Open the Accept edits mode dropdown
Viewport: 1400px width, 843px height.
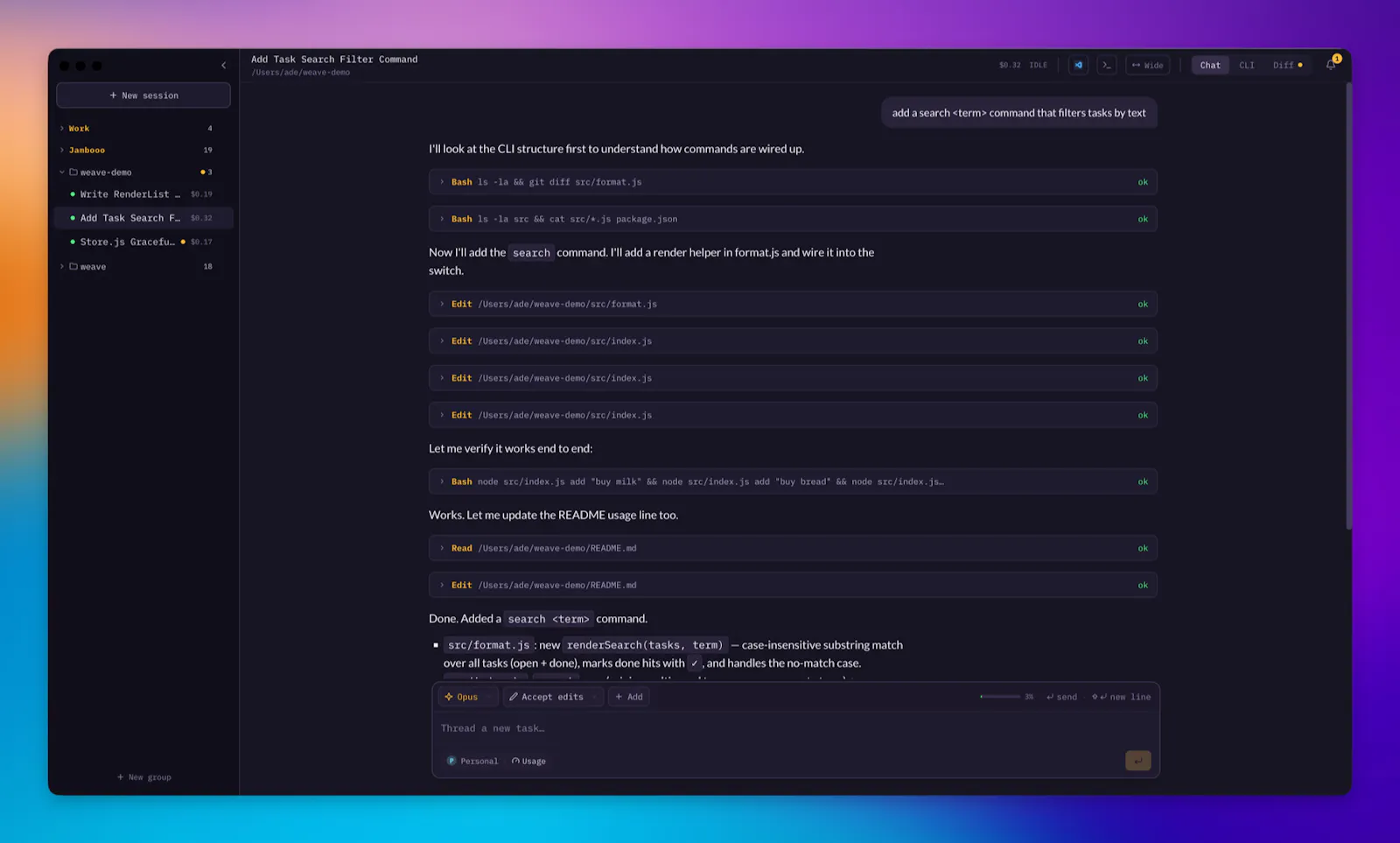tap(553, 697)
